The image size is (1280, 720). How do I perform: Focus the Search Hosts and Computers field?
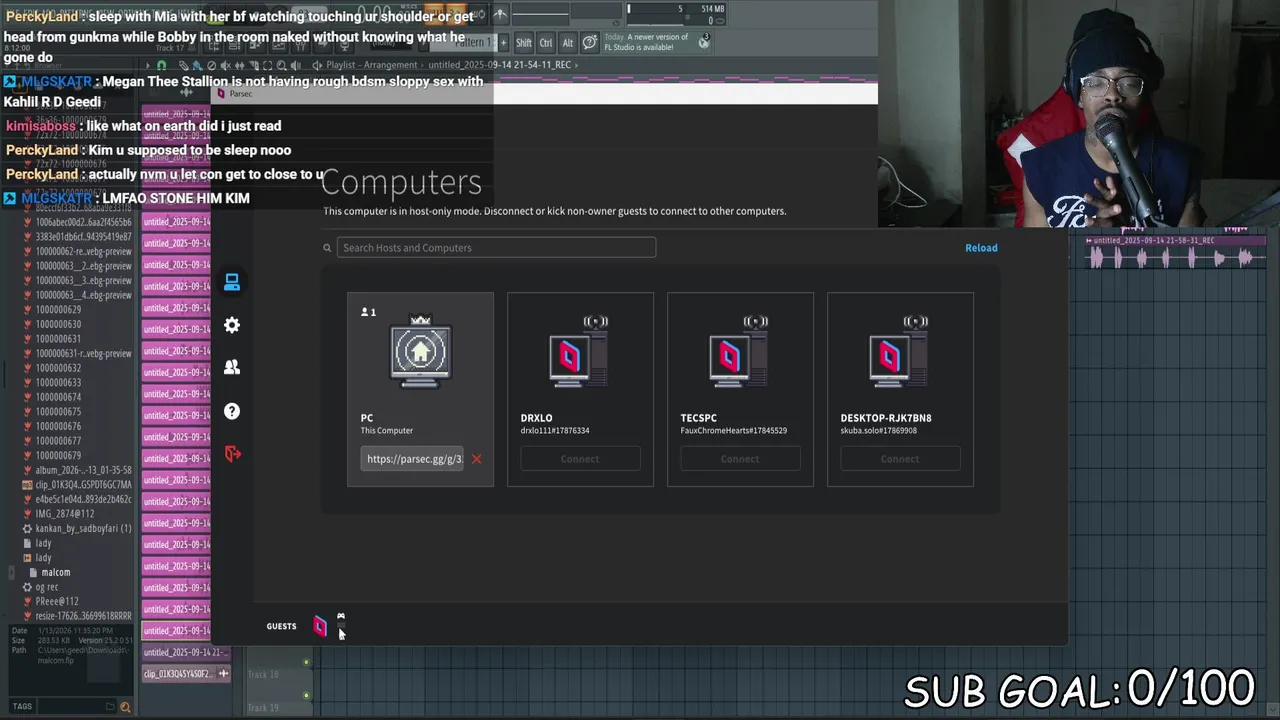[x=496, y=248]
